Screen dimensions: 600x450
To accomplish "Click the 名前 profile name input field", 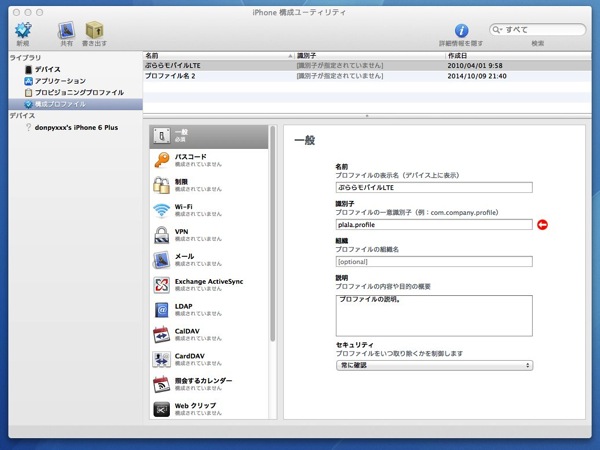I will [434, 188].
